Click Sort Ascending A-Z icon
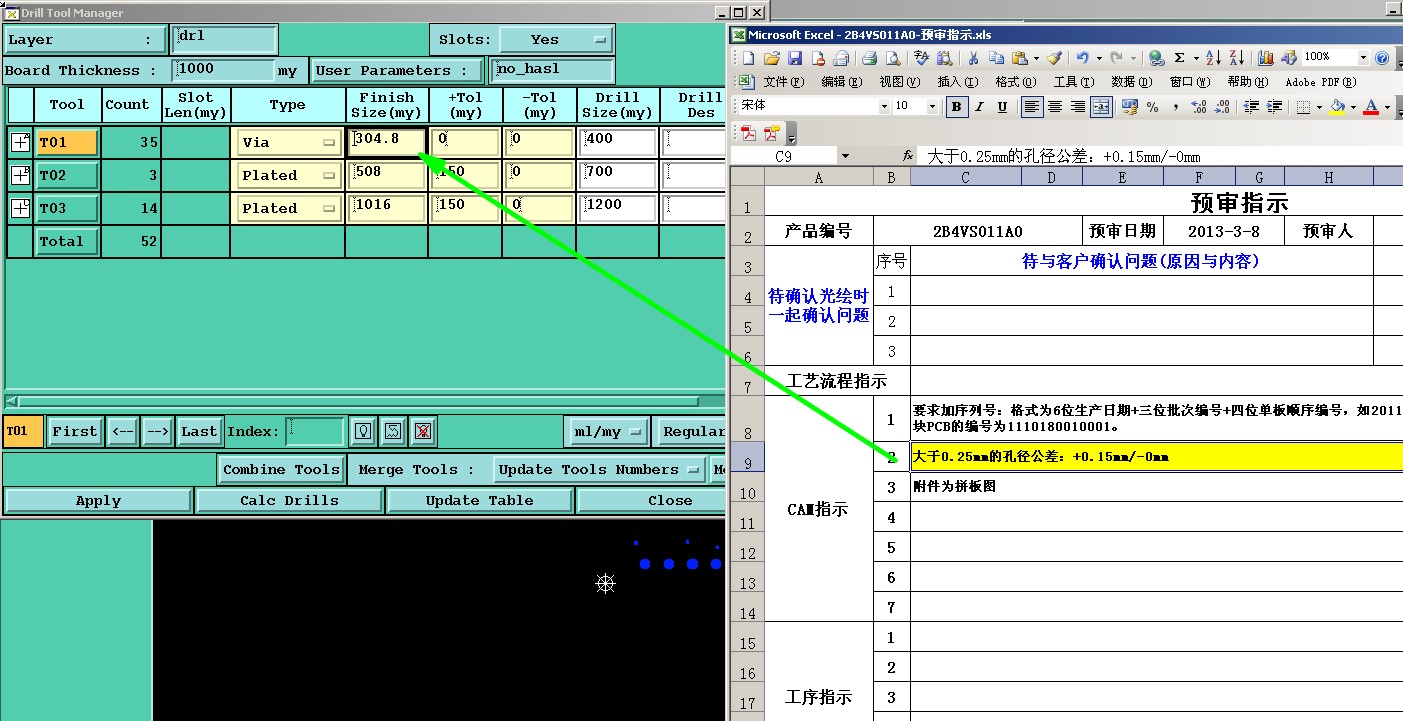Viewport: 1403px width, 721px height. tap(1213, 58)
